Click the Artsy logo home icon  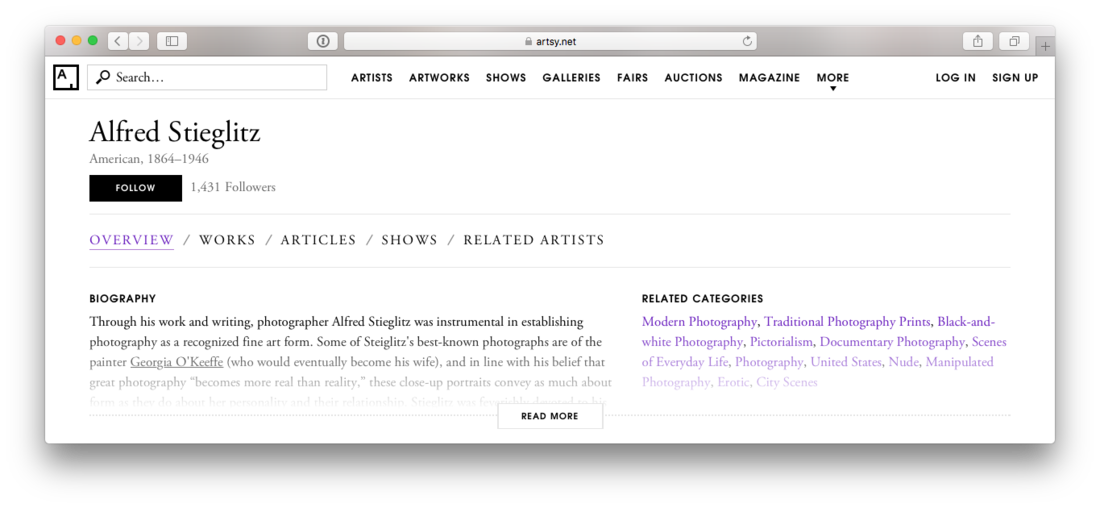pyautogui.click(x=66, y=77)
